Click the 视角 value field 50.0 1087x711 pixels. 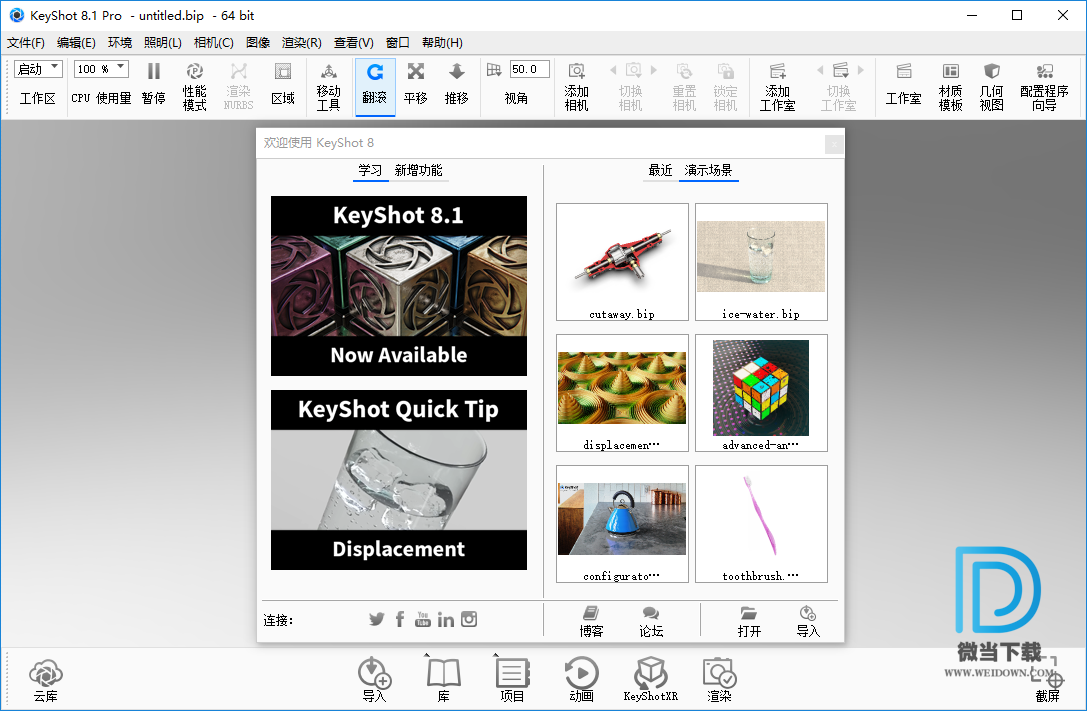pos(530,69)
